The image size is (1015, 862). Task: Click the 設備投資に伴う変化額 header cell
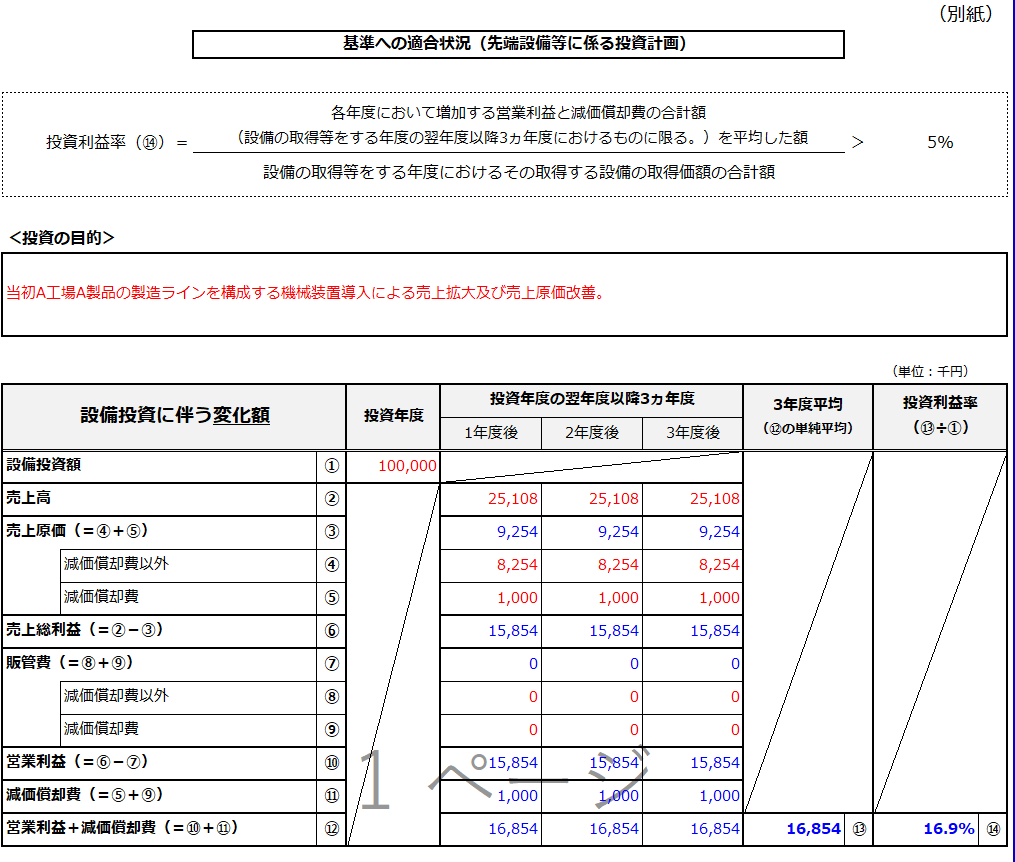pyautogui.click(x=174, y=416)
